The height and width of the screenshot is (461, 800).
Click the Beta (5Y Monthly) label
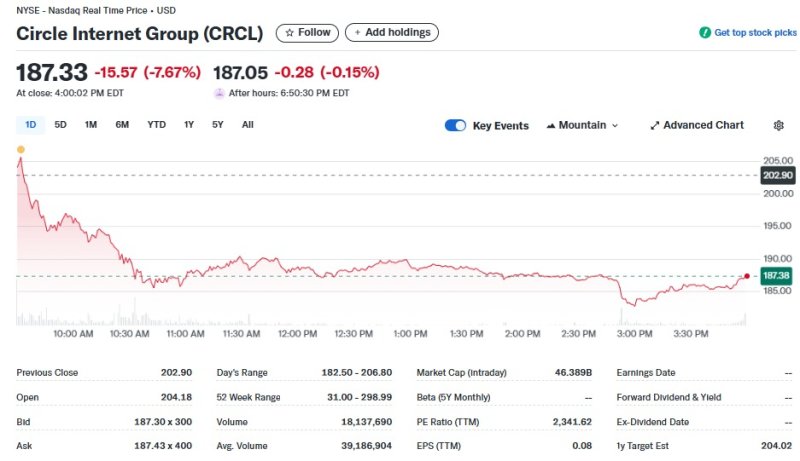coord(453,397)
